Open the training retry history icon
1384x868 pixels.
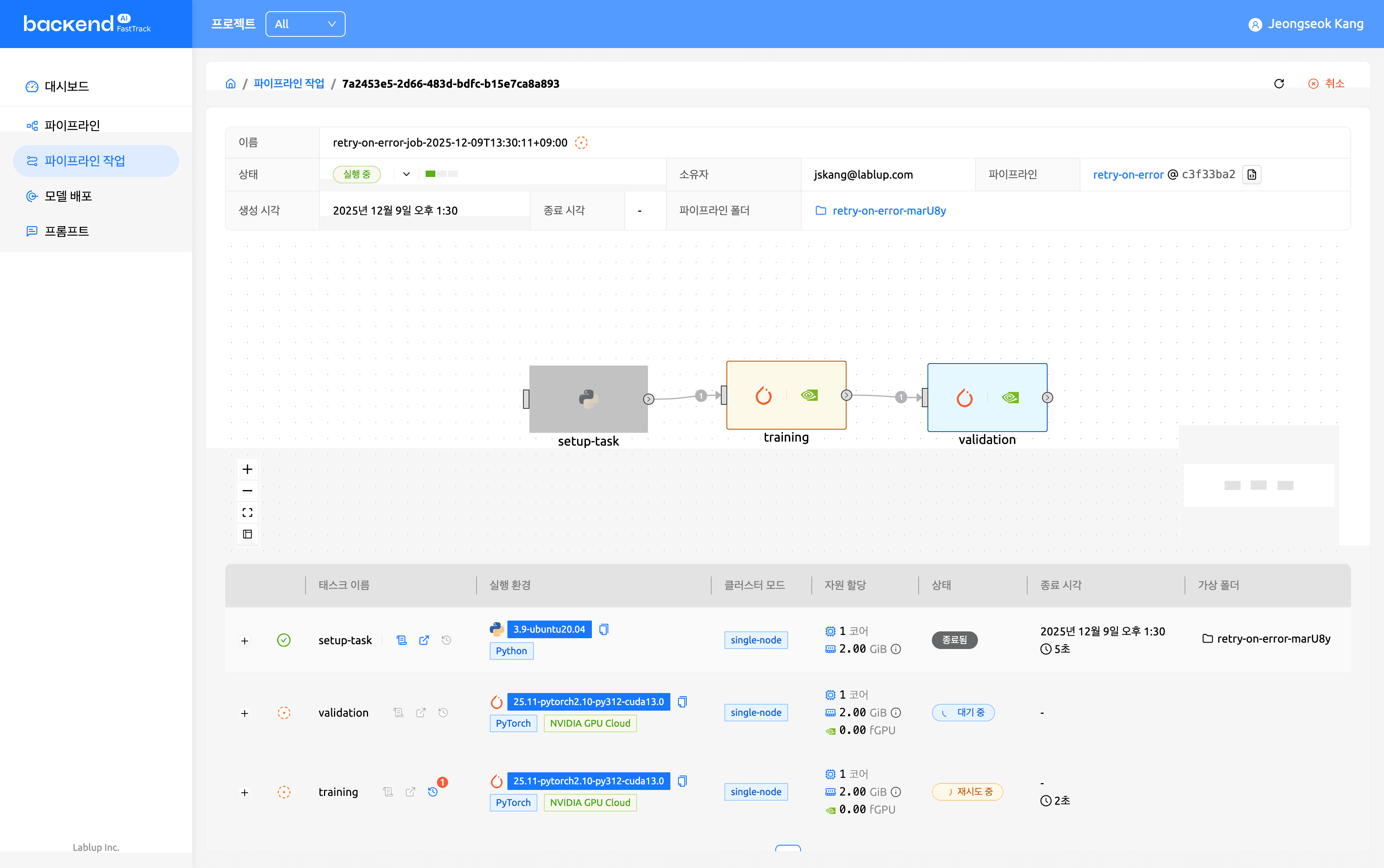point(433,792)
